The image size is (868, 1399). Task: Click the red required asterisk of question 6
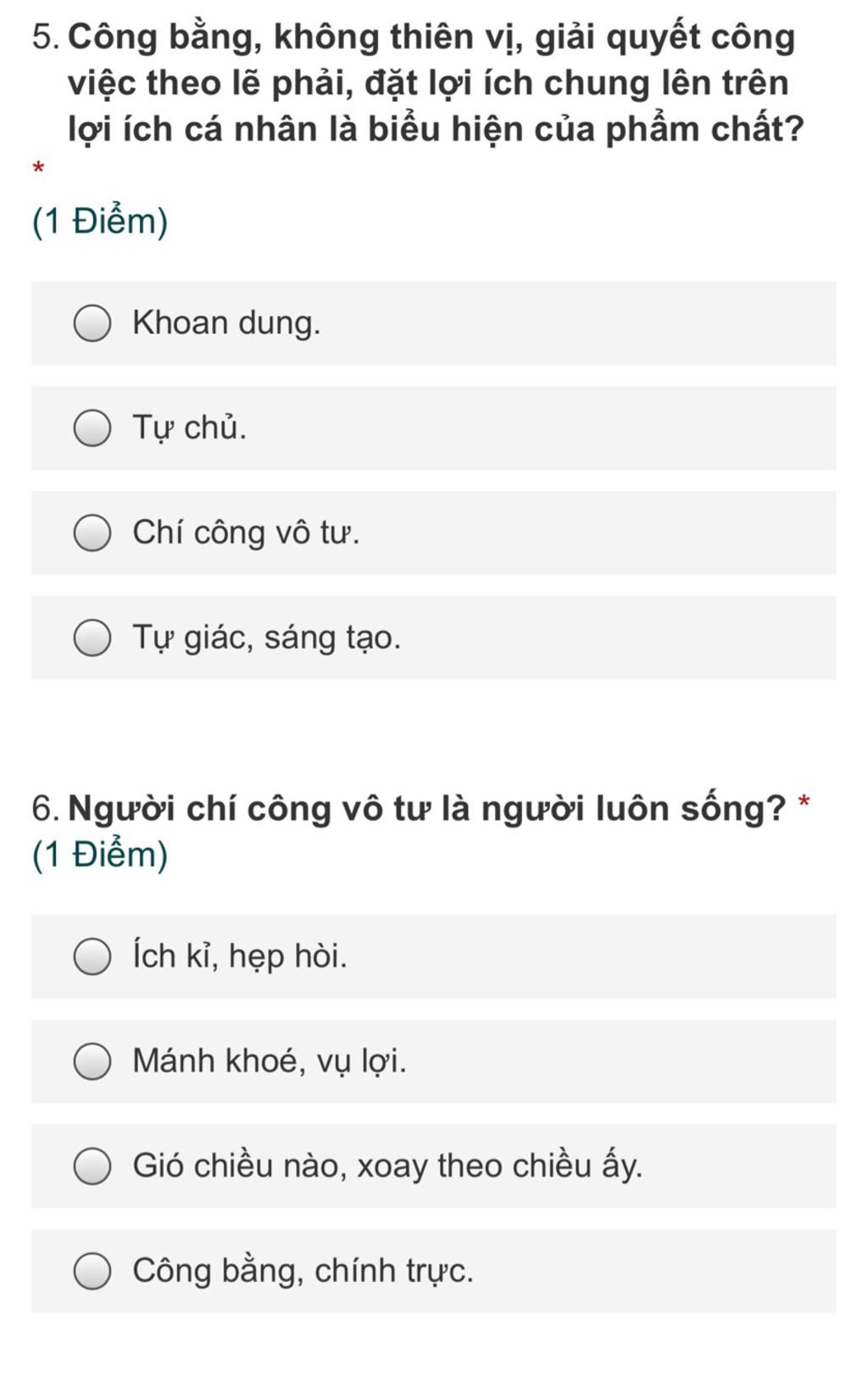tap(804, 802)
